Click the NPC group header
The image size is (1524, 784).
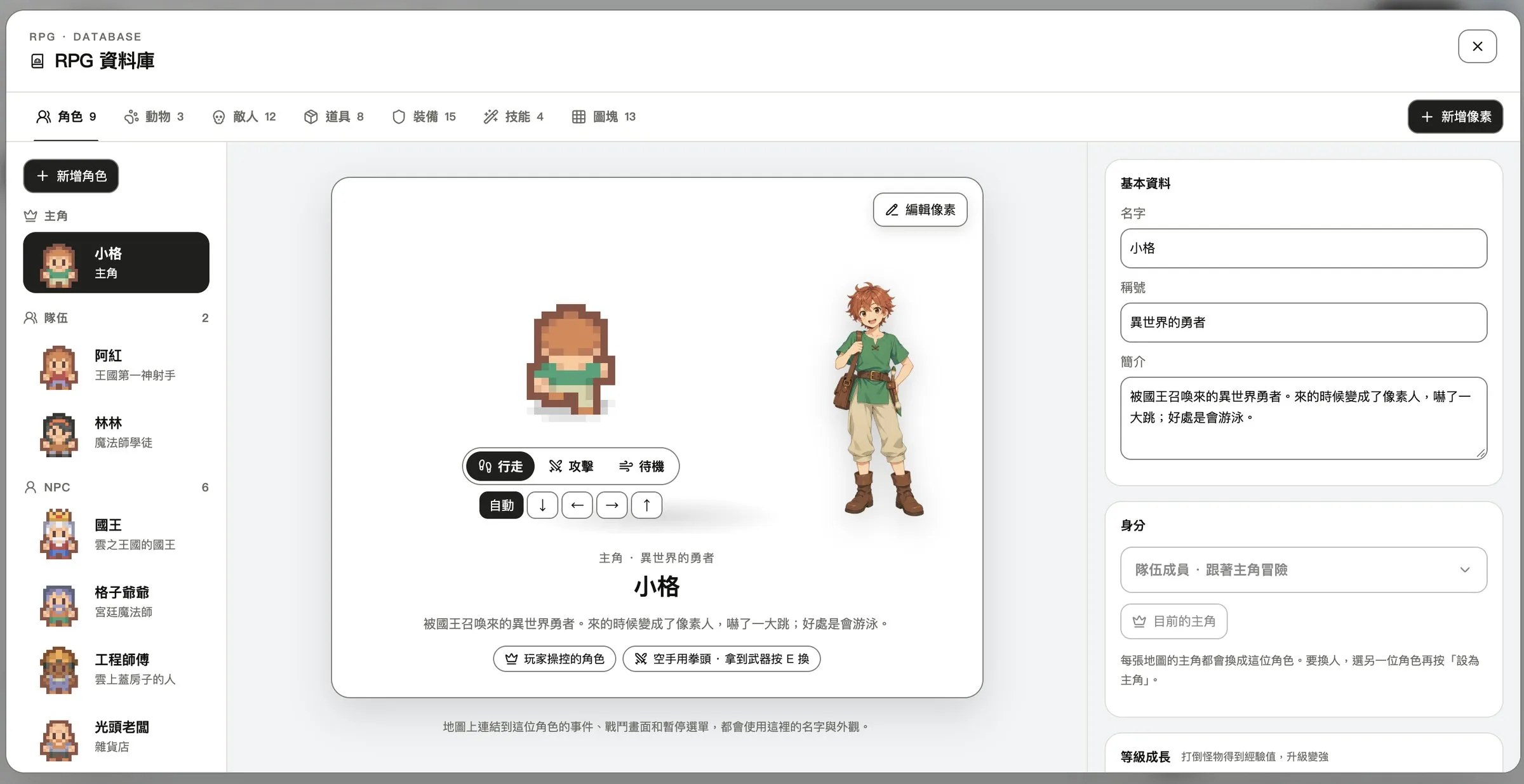tap(116, 487)
